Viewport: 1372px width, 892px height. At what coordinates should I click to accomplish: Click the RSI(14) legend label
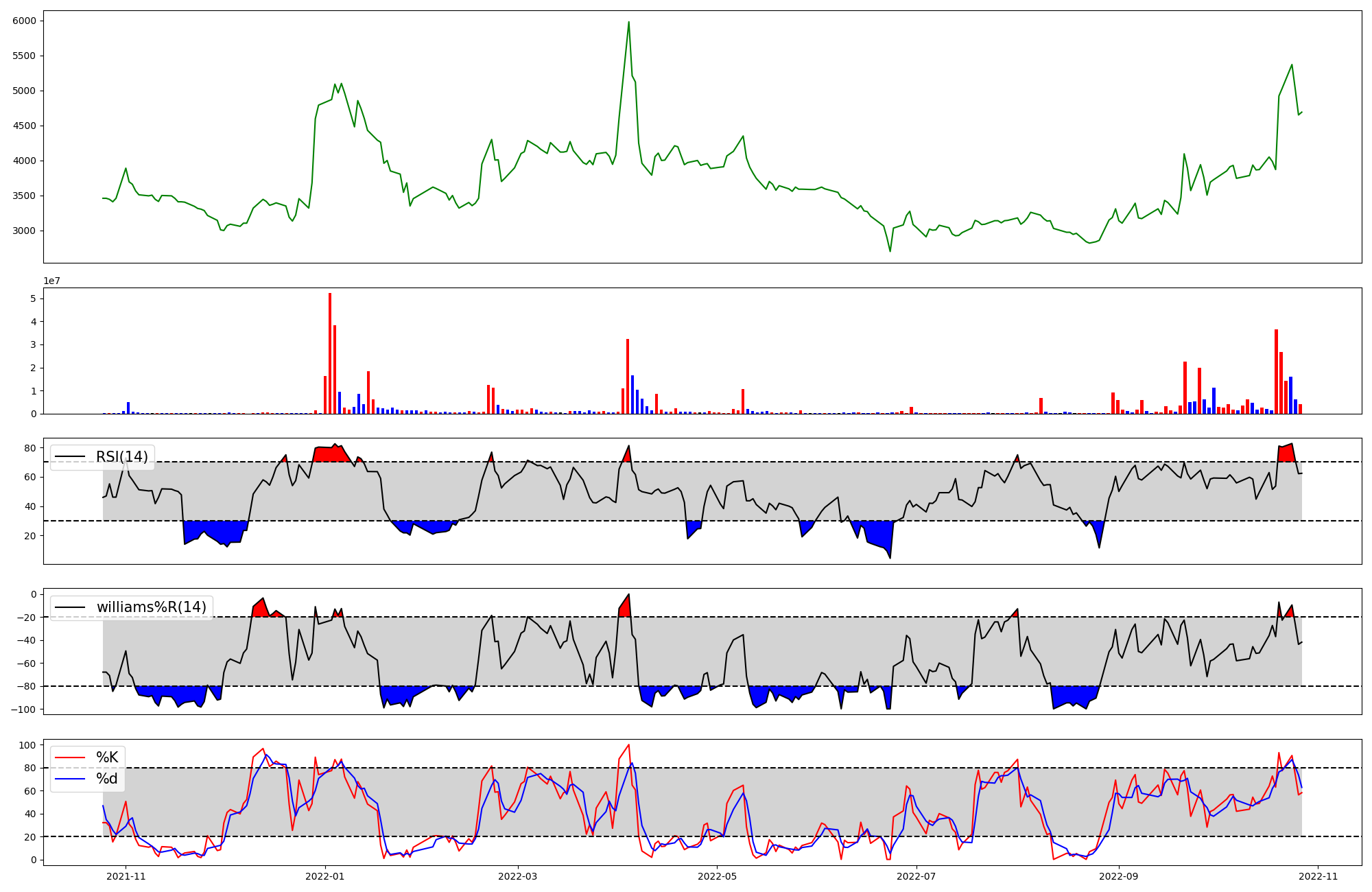[x=121, y=457]
